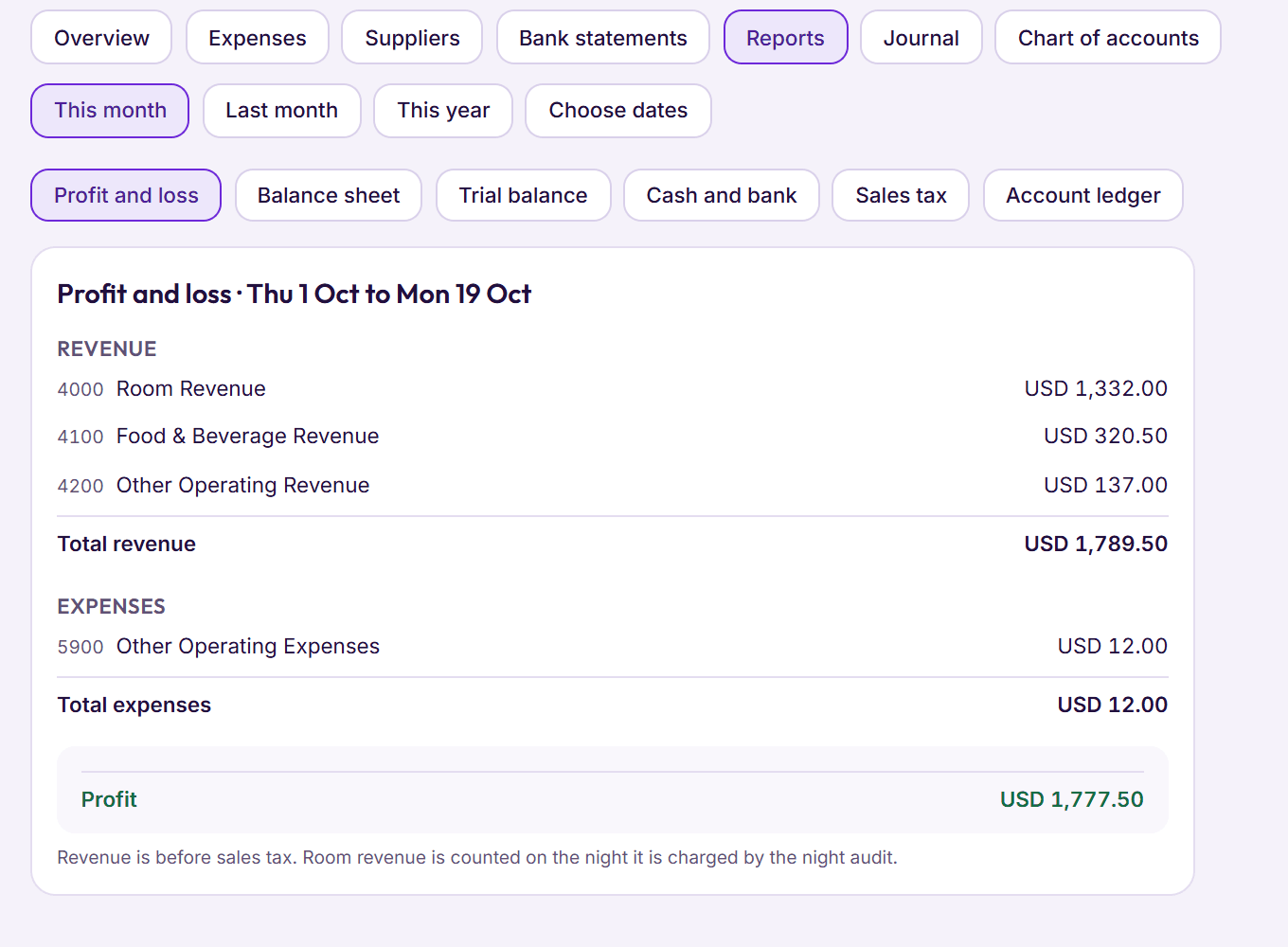View the Cash and bank report
The width and height of the screenshot is (1288, 947).
[722, 195]
